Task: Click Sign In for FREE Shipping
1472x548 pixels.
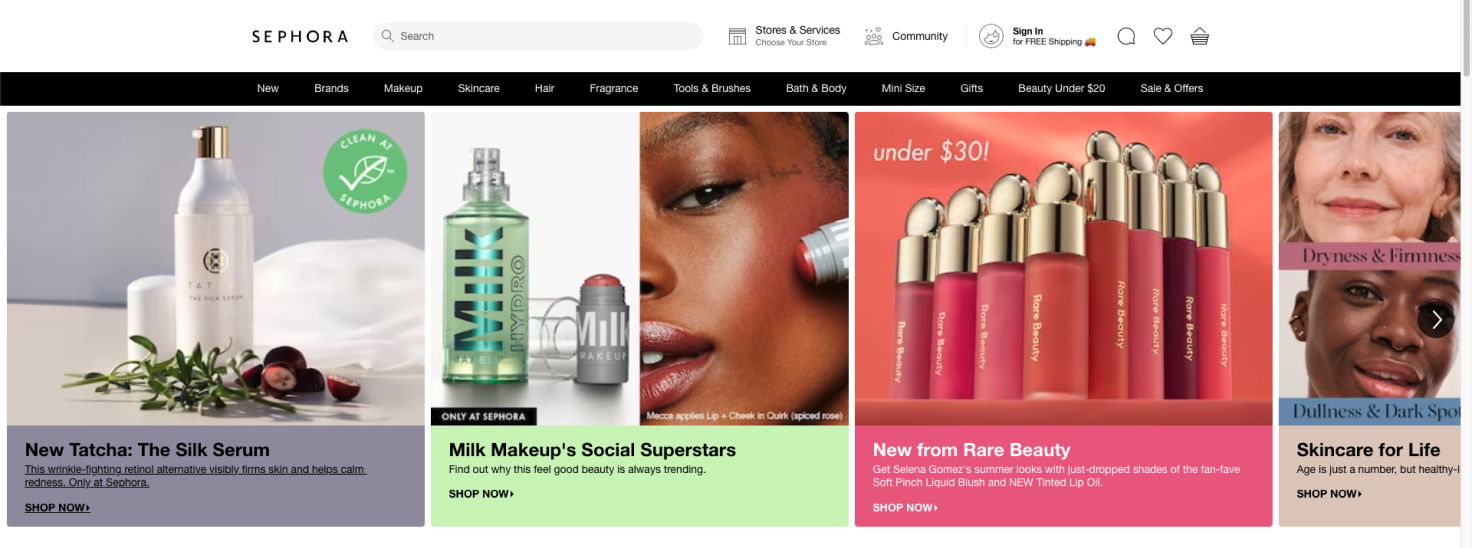Action: pos(1054,37)
